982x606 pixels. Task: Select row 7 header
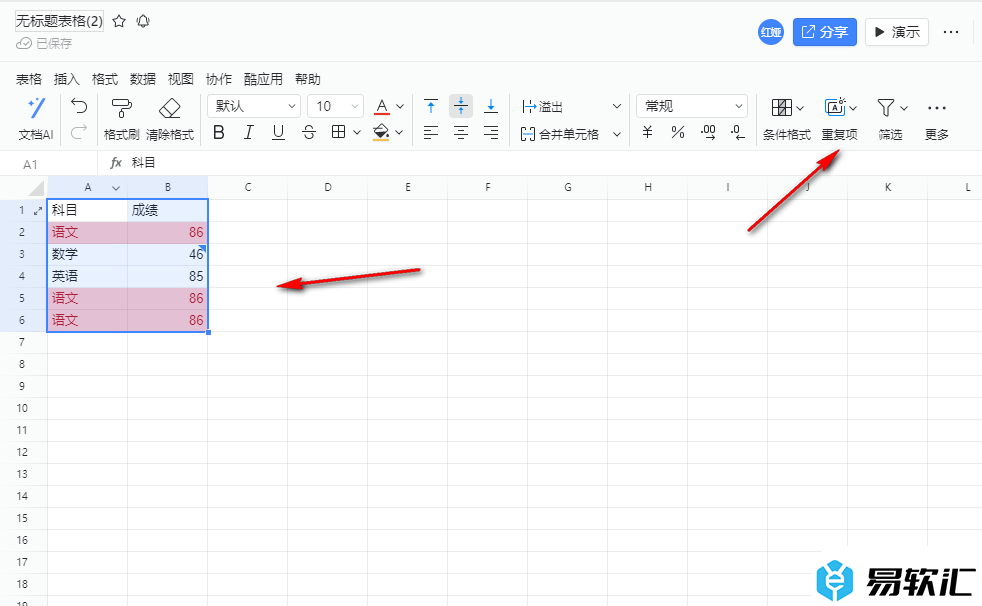click(x=23, y=342)
